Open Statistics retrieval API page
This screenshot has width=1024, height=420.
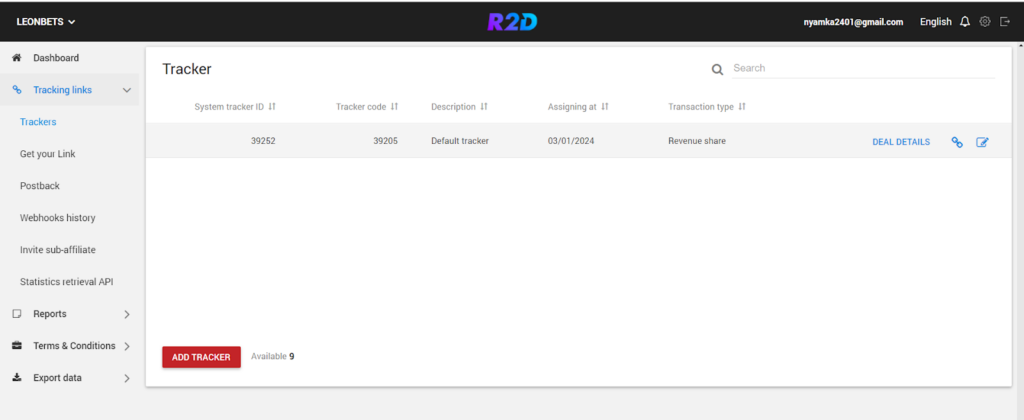(69, 282)
